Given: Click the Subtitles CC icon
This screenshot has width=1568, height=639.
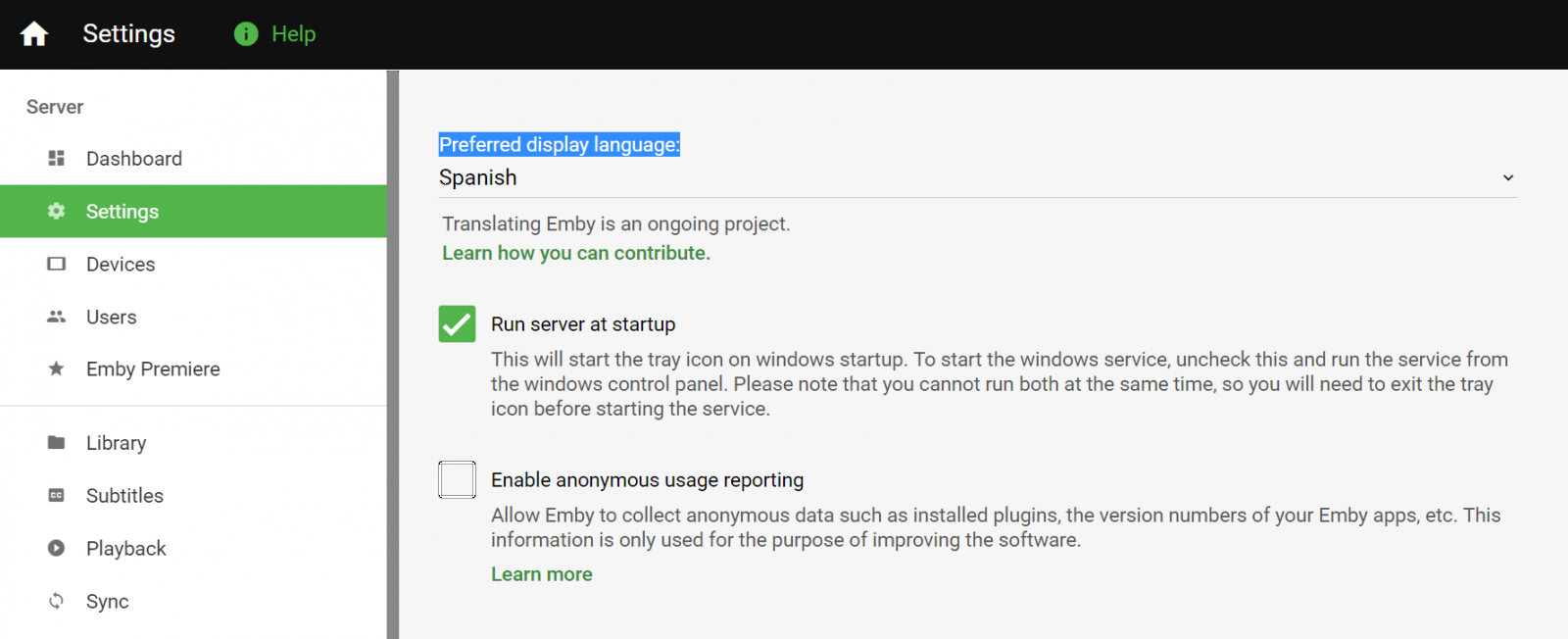Looking at the screenshot, I should (57, 496).
